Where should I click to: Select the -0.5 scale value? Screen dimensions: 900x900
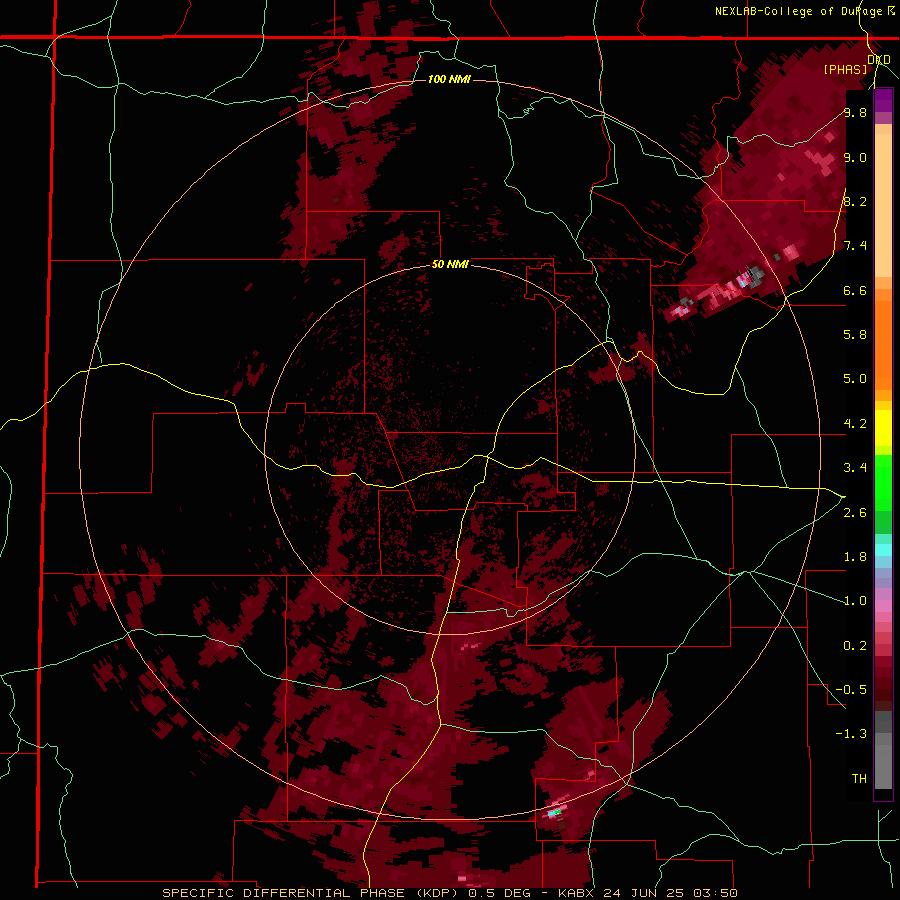tap(851, 690)
